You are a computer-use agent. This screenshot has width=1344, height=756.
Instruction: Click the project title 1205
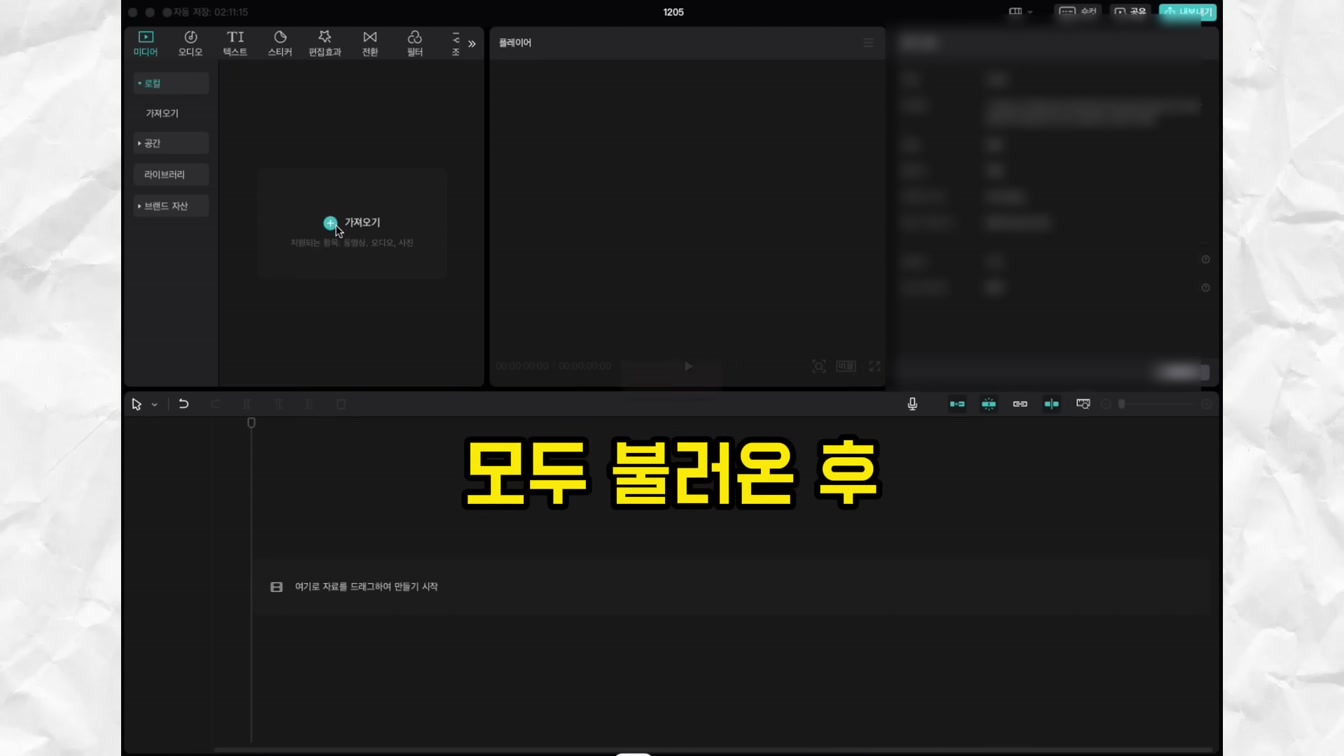pyautogui.click(x=674, y=12)
